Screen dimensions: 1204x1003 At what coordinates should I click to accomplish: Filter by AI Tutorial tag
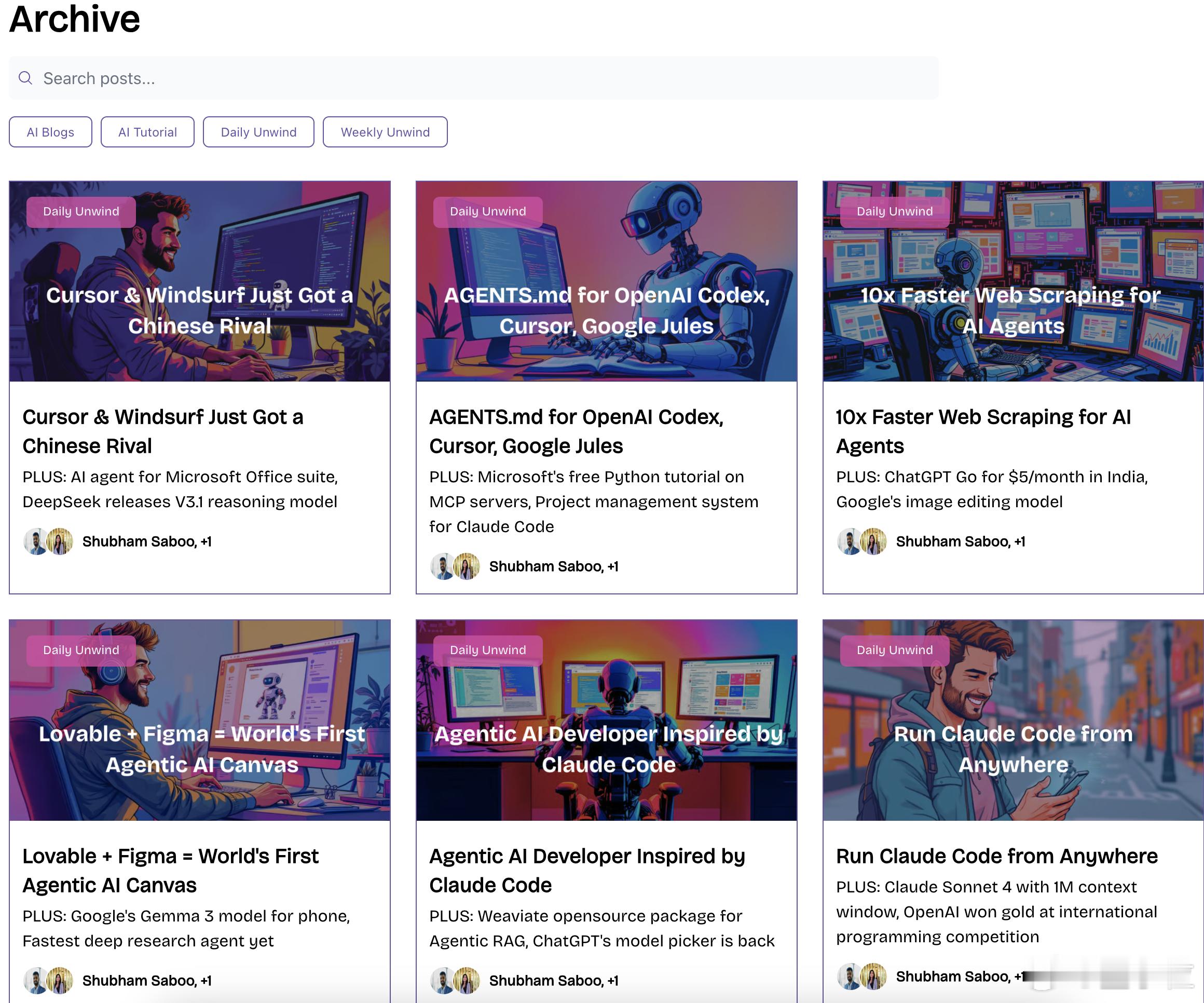(147, 132)
